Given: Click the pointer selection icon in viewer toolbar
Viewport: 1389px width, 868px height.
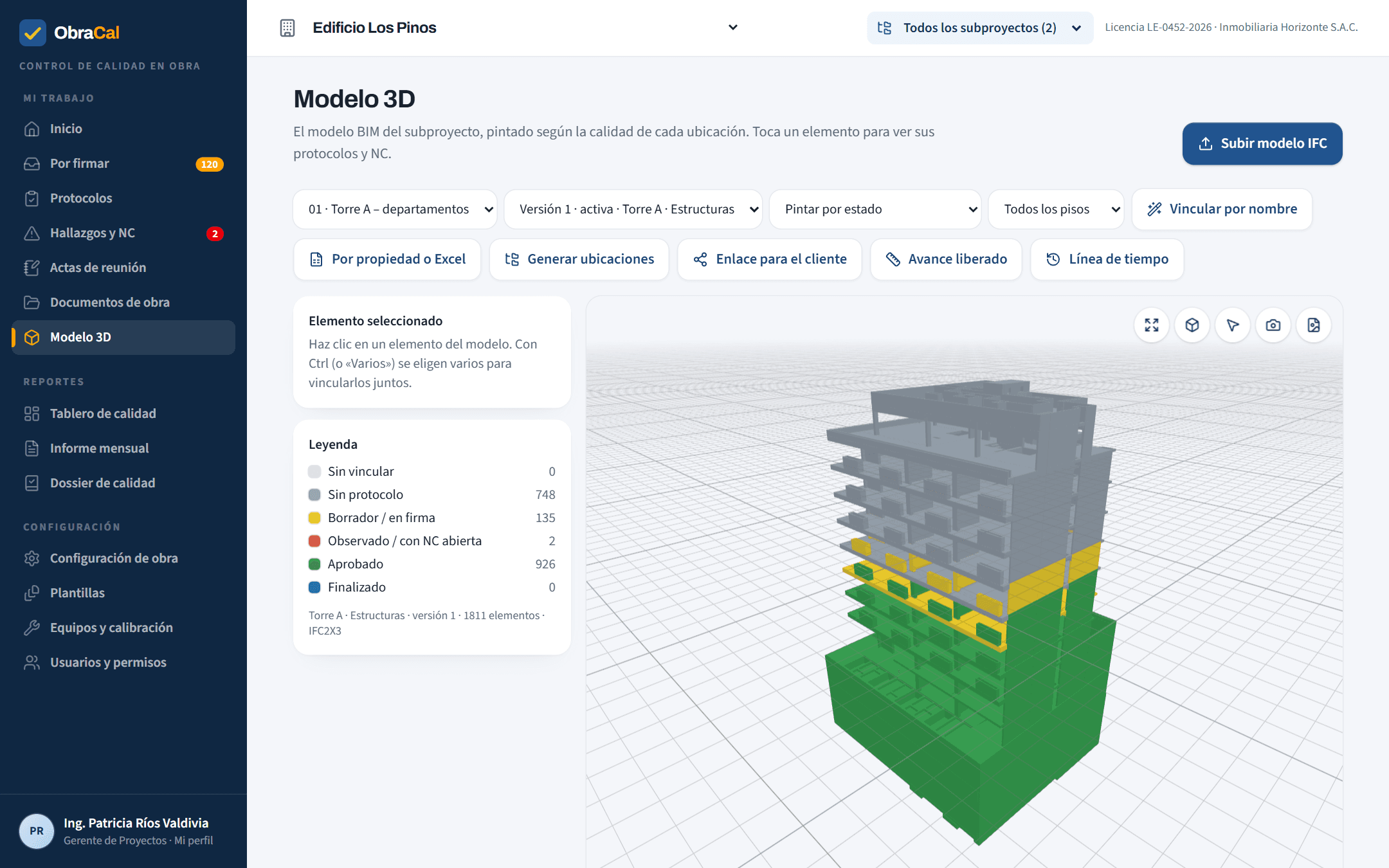Looking at the screenshot, I should (x=1233, y=325).
